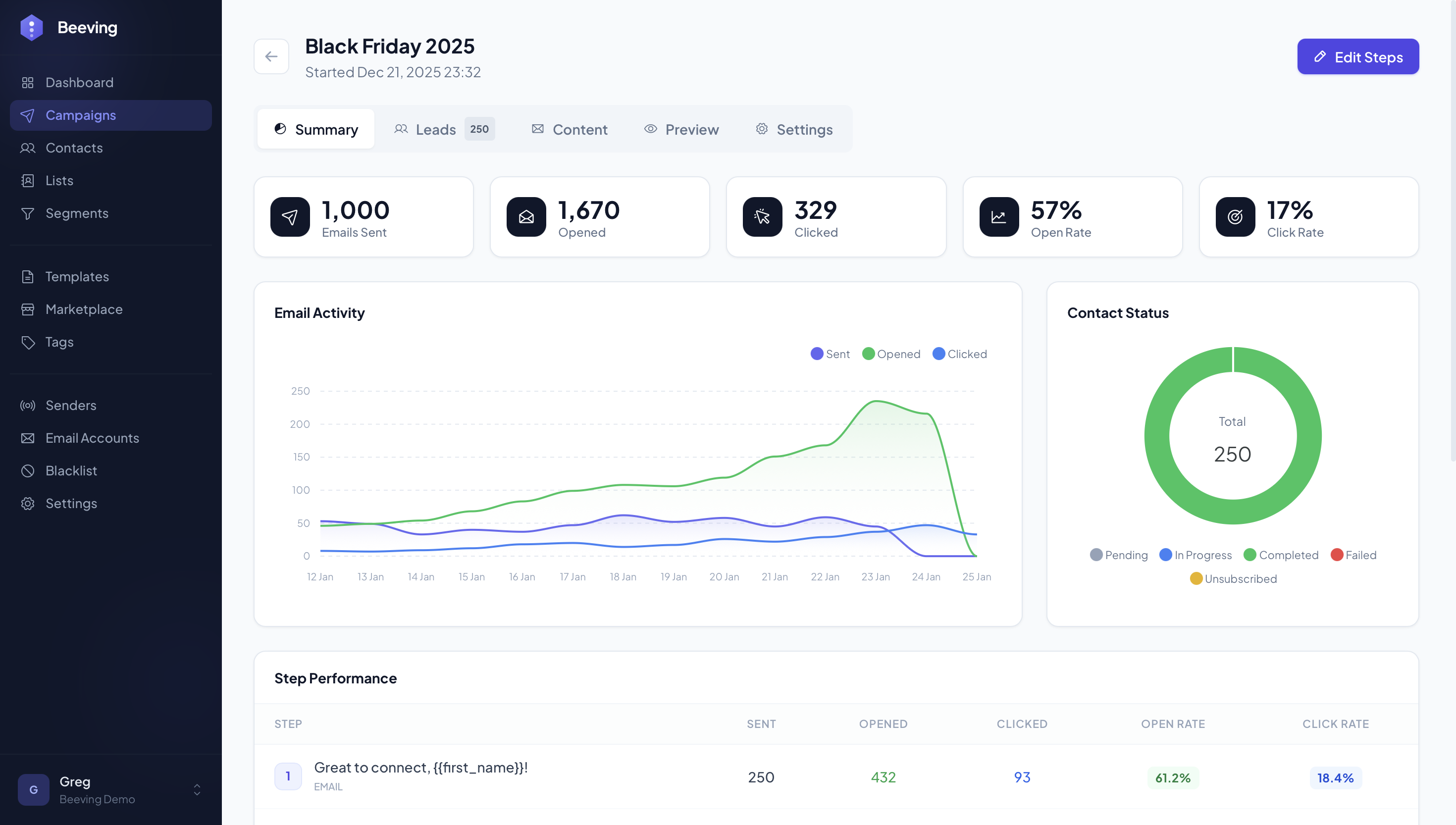Screen dimensions: 1456x825
Task: Select the Senders icon in the sidebar
Action: tap(28, 405)
